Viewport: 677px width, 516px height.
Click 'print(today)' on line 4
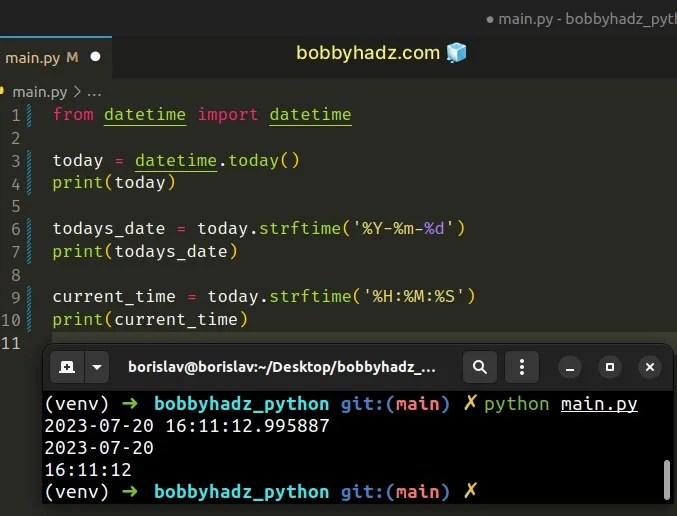pos(114,183)
